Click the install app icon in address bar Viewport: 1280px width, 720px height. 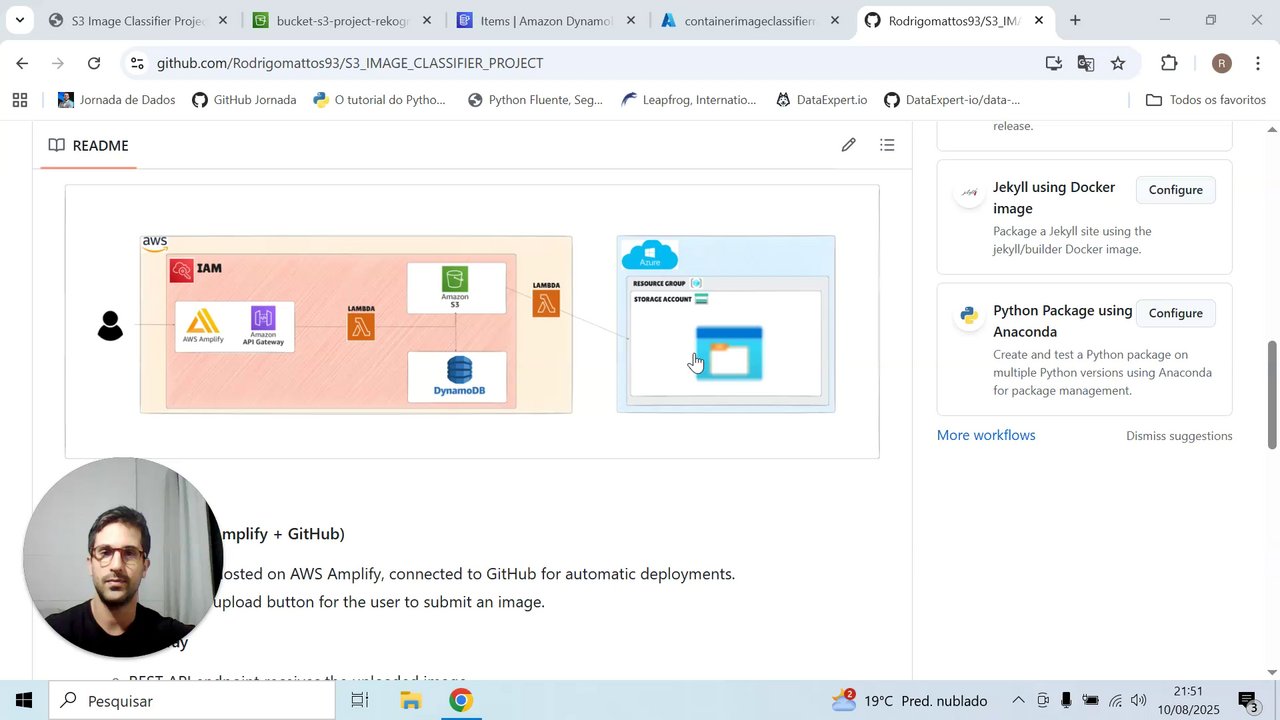(1054, 63)
